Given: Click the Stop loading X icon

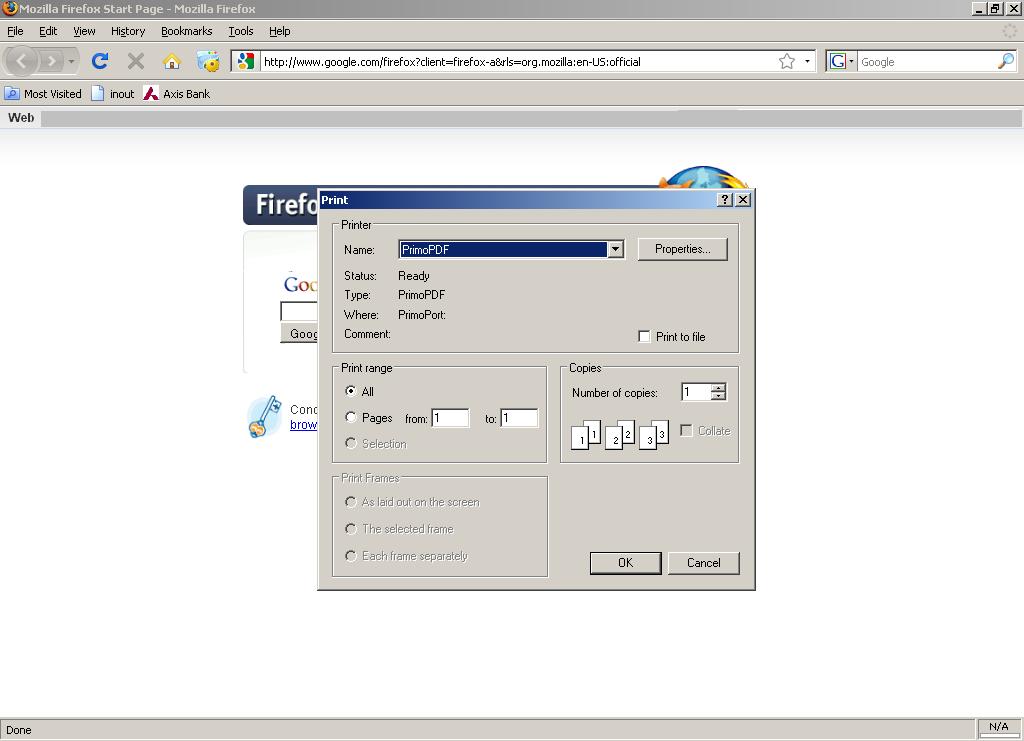Looking at the screenshot, I should 136,61.
